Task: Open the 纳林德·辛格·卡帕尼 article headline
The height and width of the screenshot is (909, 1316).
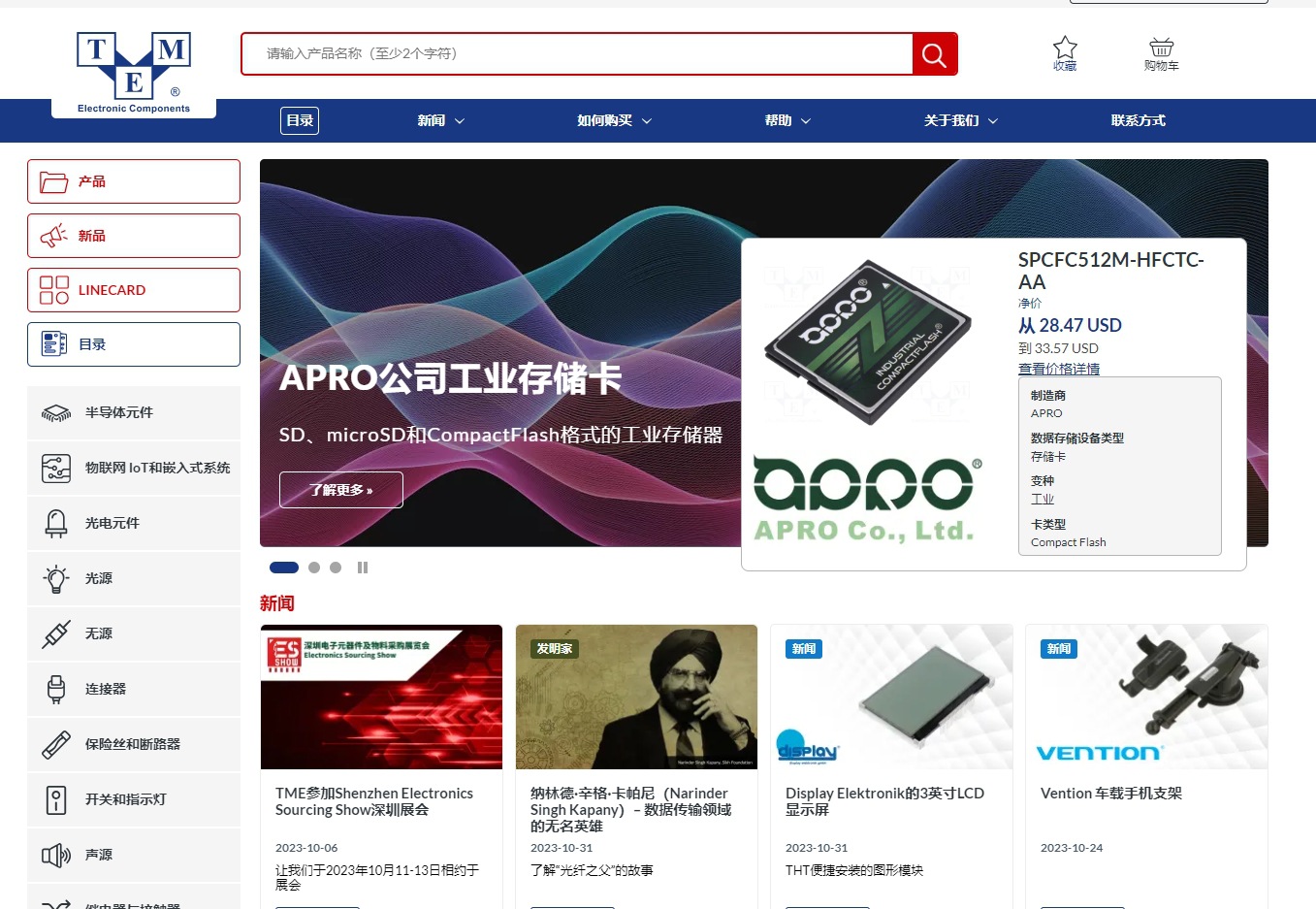Action: click(x=630, y=809)
